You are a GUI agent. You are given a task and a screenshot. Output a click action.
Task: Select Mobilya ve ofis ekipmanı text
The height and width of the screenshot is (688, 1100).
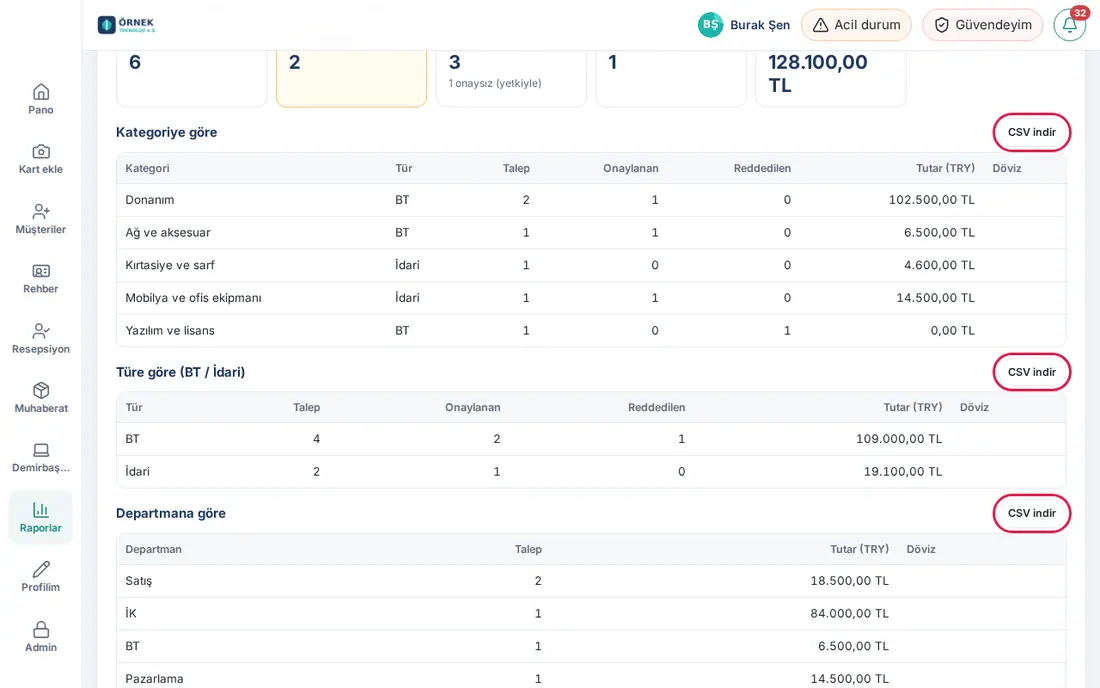pos(193,298)
